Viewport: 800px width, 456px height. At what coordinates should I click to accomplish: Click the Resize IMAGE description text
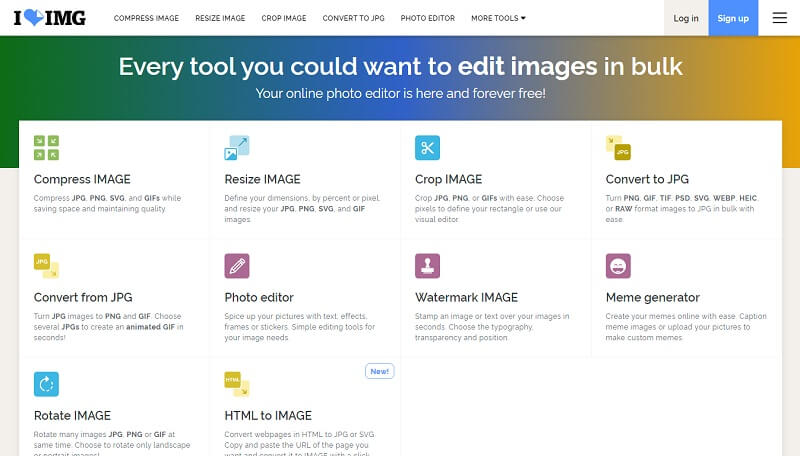(x=302, y=209)
